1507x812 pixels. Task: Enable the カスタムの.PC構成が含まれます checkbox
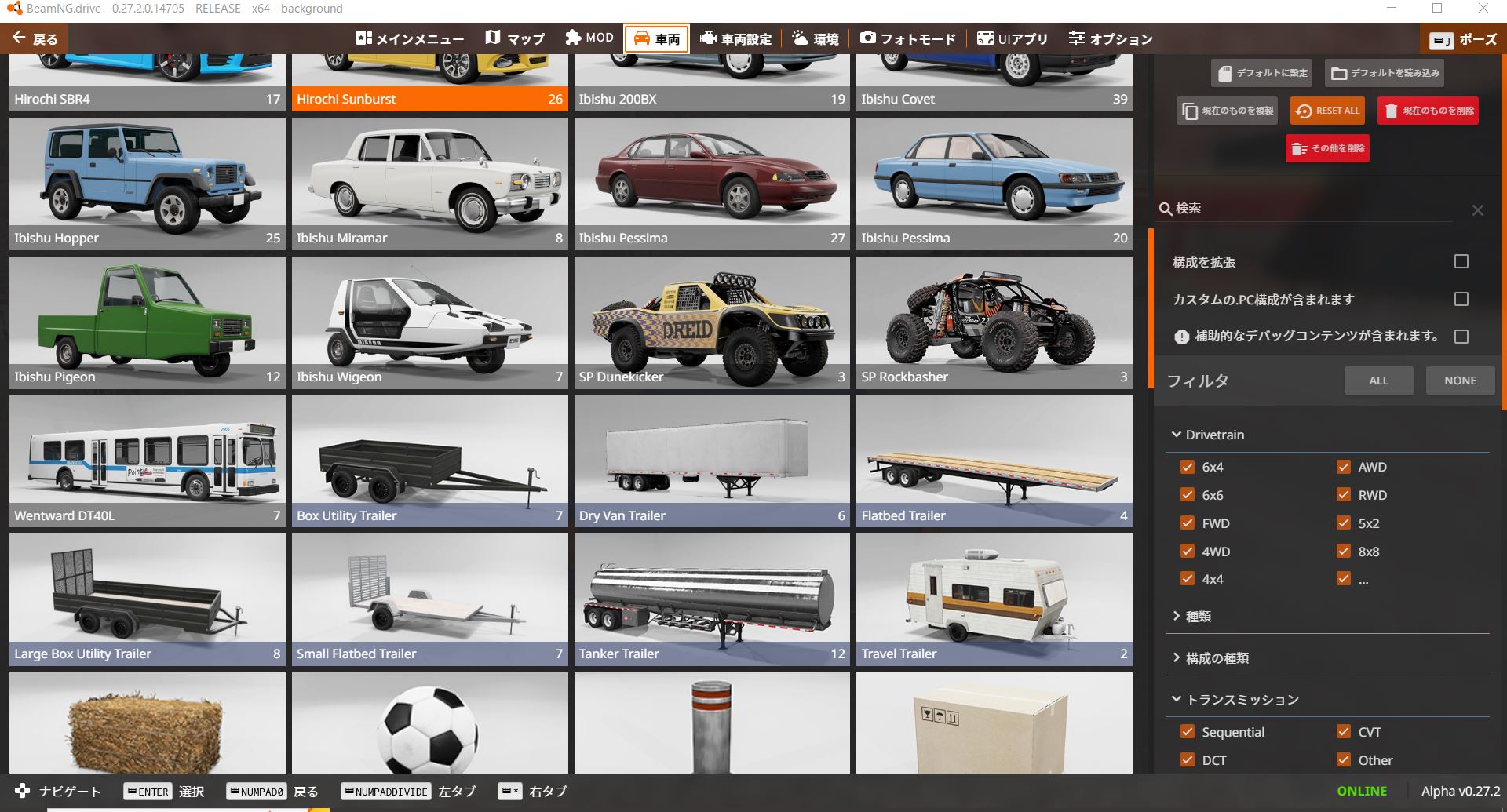1461,299
